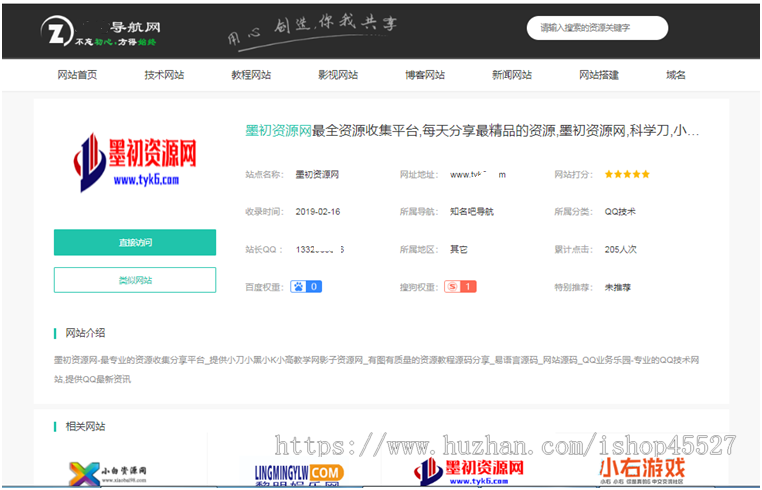762x490 pixels.
Task: Click the Baidu paw weight badge
Action: pyautogui.click(x=306, y=287)
